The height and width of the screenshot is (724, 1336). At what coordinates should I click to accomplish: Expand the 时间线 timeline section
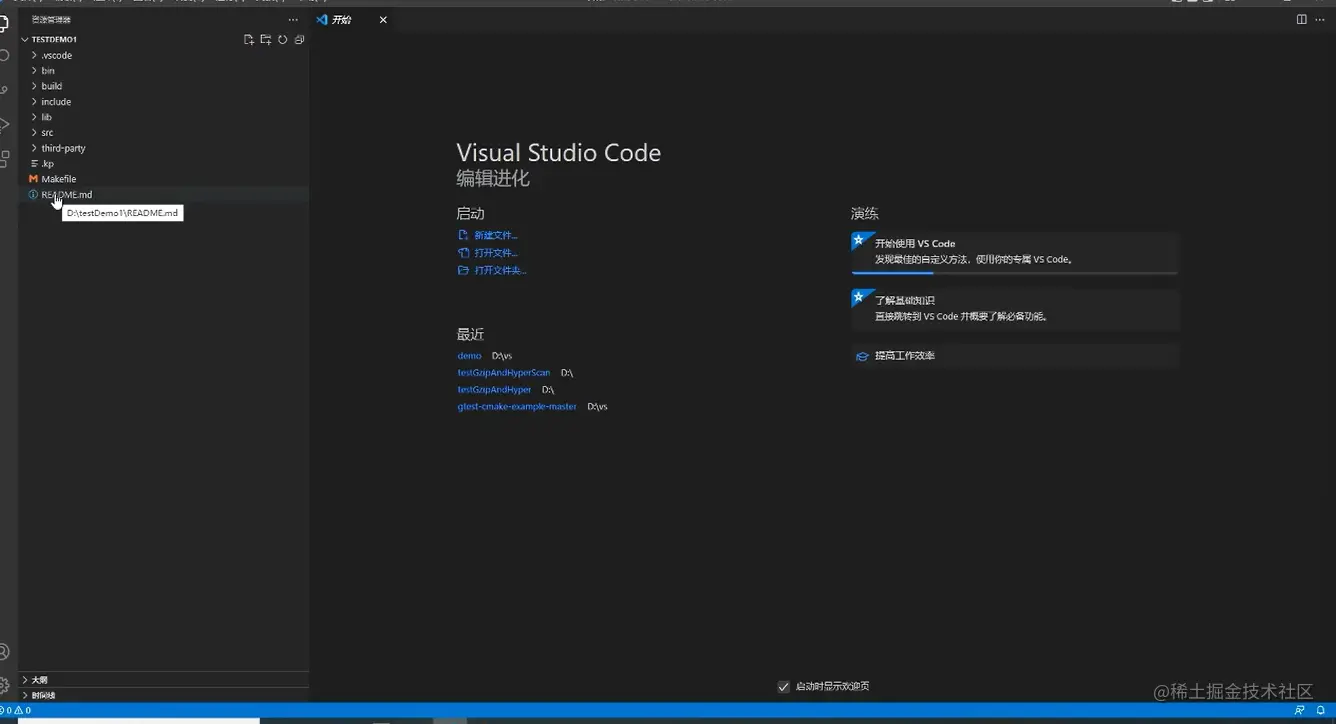[164, 695]
